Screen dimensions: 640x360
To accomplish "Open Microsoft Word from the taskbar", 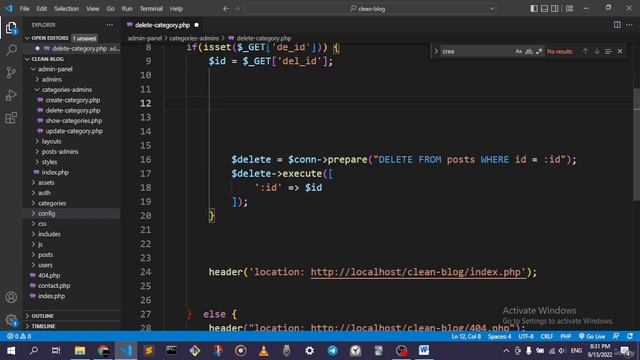I will click(424, 351).
